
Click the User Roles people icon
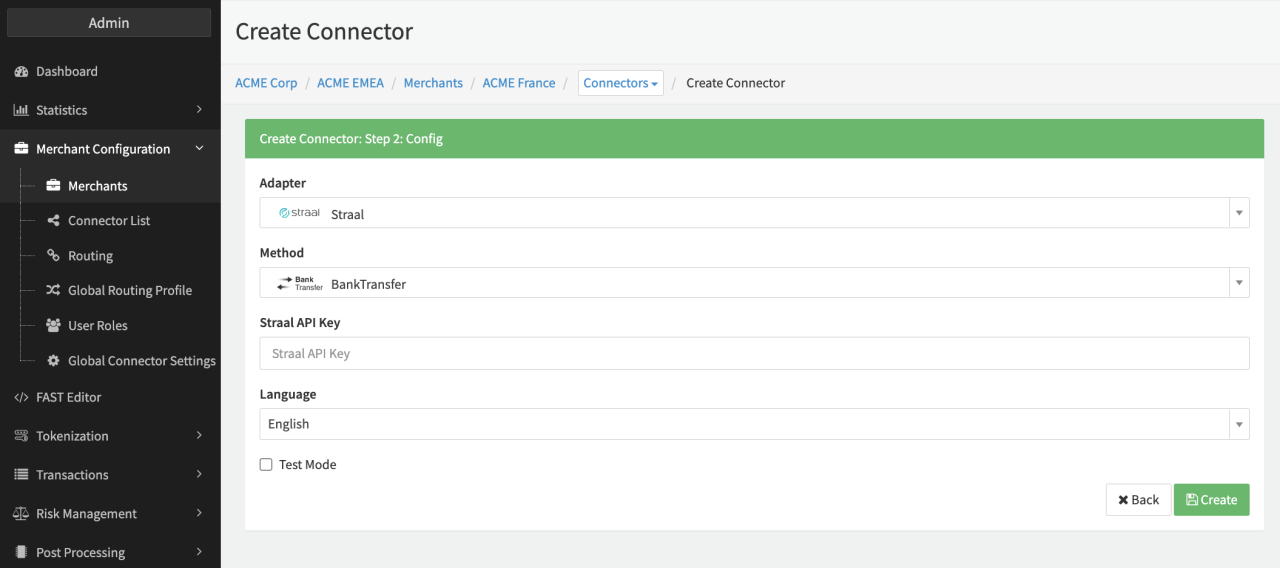coord(54,326)
